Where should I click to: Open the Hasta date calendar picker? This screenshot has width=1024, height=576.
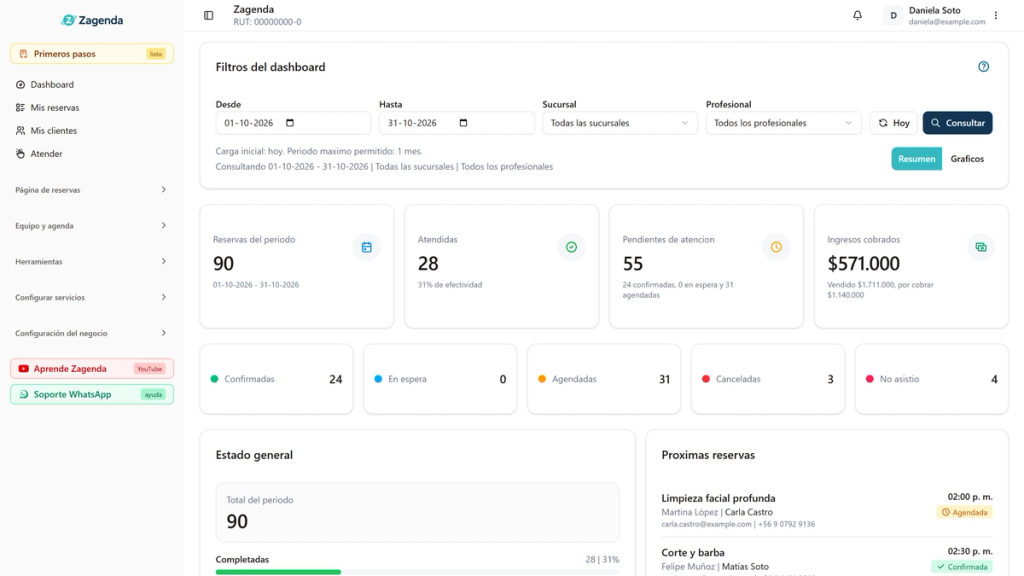463,123
